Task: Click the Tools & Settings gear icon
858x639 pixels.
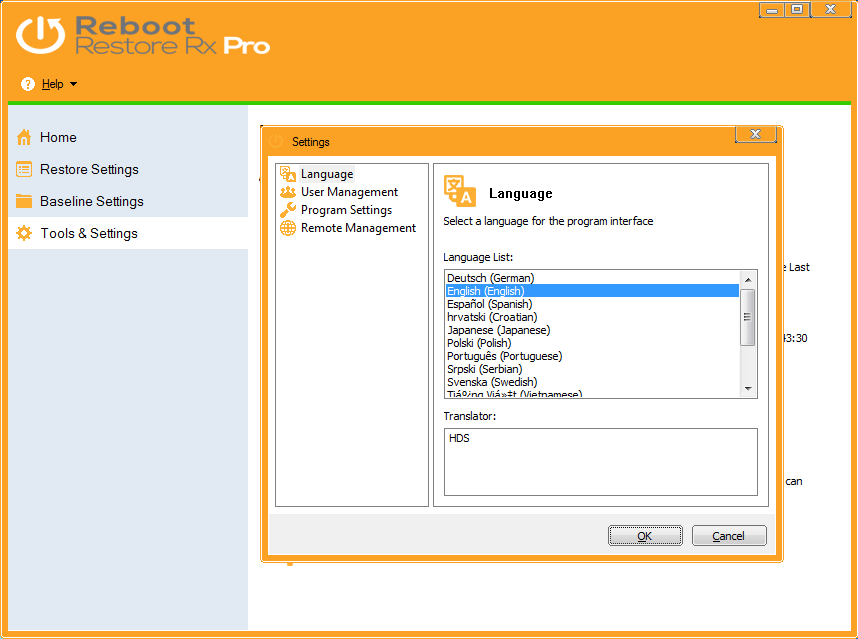Action: coord(24,234)
